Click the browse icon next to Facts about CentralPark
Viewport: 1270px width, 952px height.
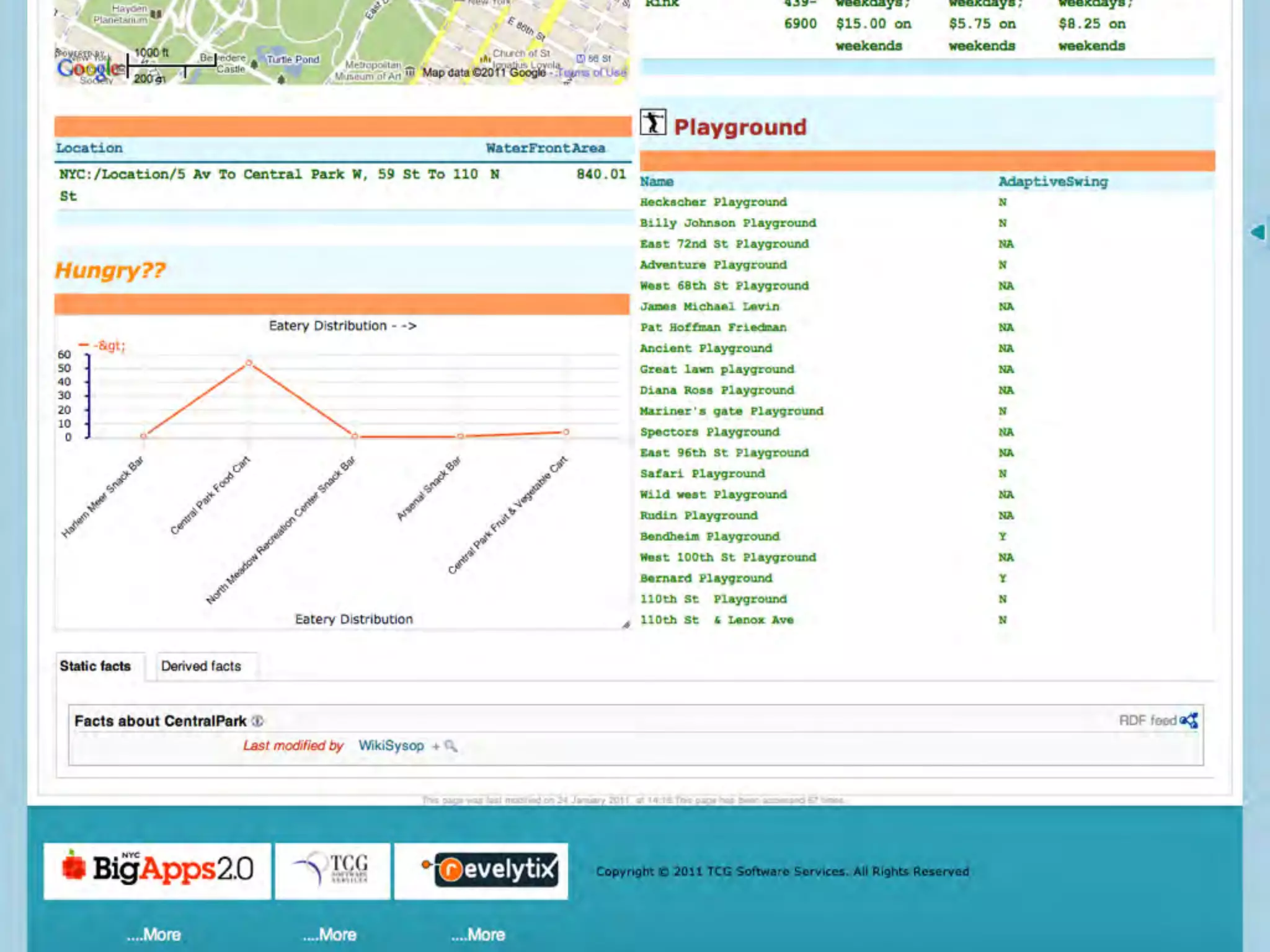point(258,721)
